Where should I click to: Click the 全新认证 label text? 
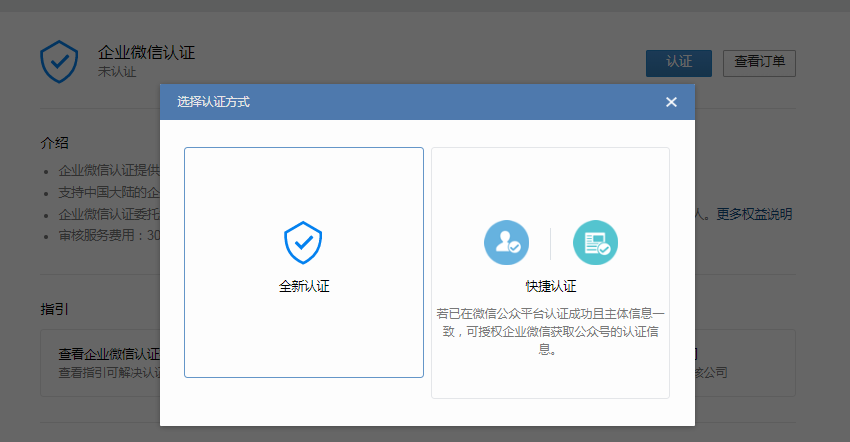coord(304,286)
